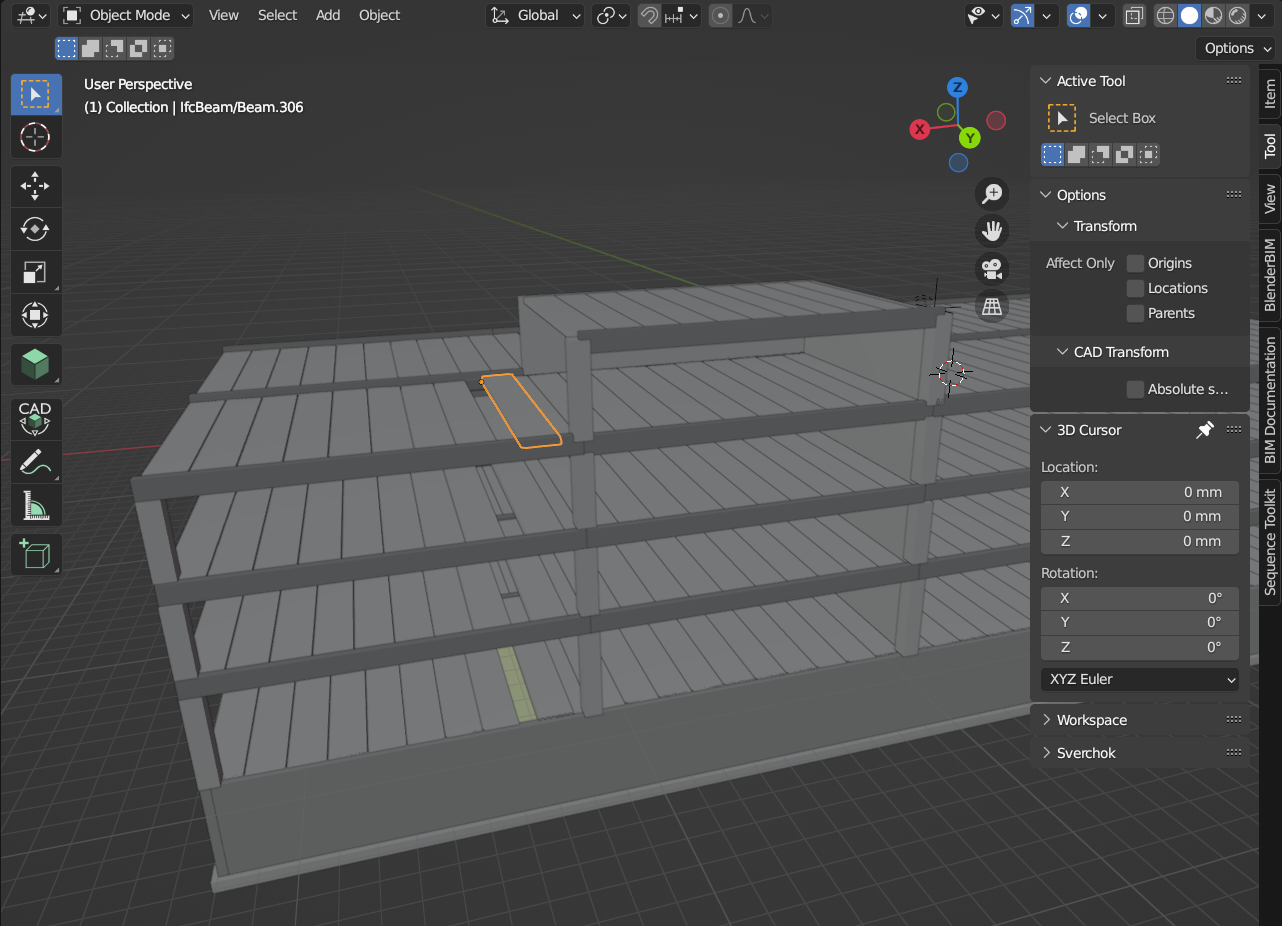Click the camera view icon in the viewport gizmo

coord(991,268)
